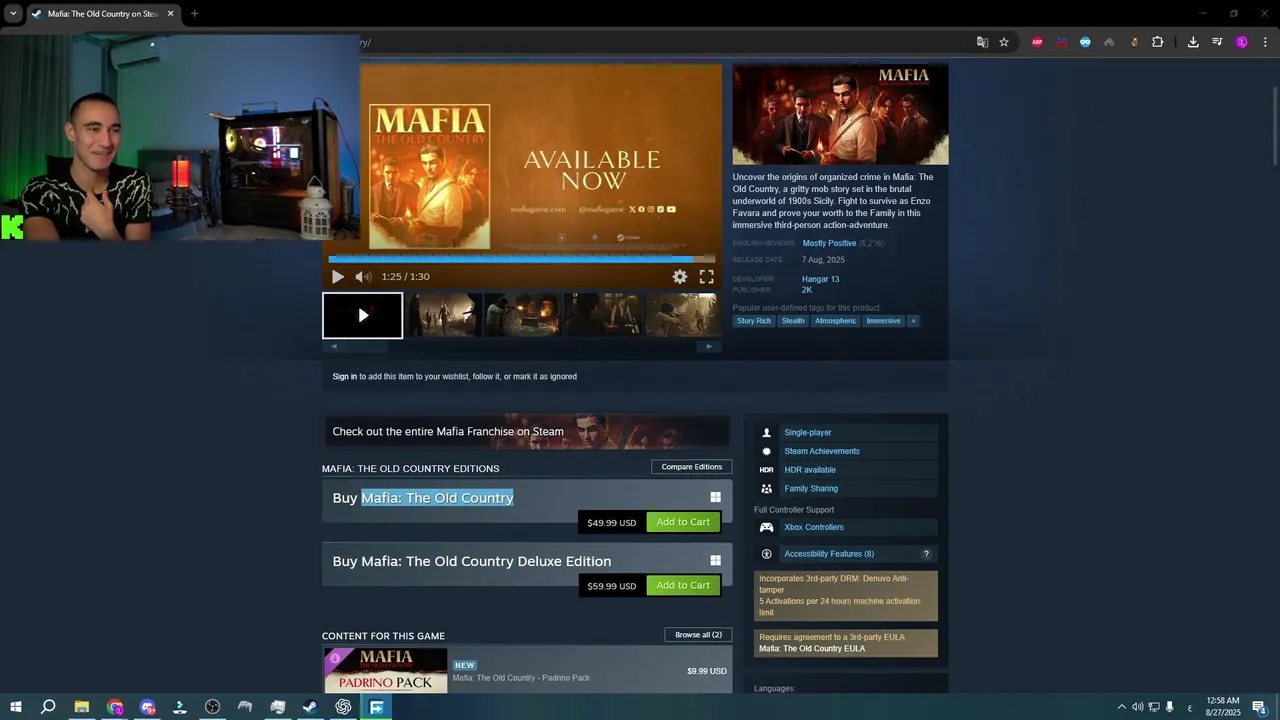Viewport: 1280px width, 720px height.
Task: Open ChatGPT app from the taskbar
Action: pyautogui.click(x=343, y=707)
